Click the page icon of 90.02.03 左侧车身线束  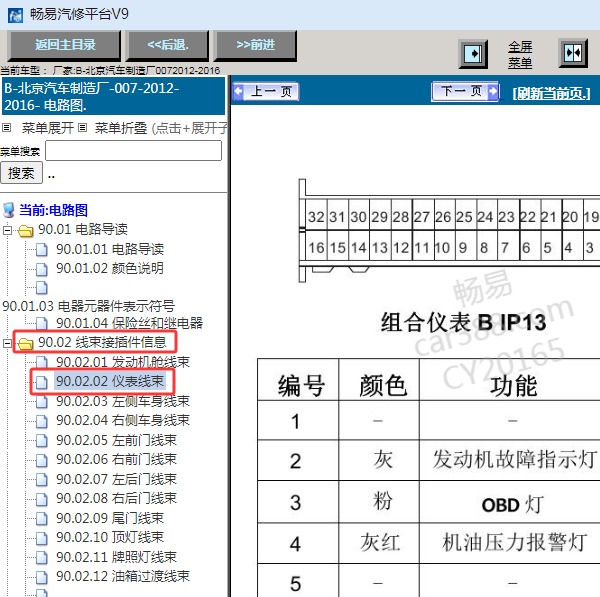pos(42,402)
